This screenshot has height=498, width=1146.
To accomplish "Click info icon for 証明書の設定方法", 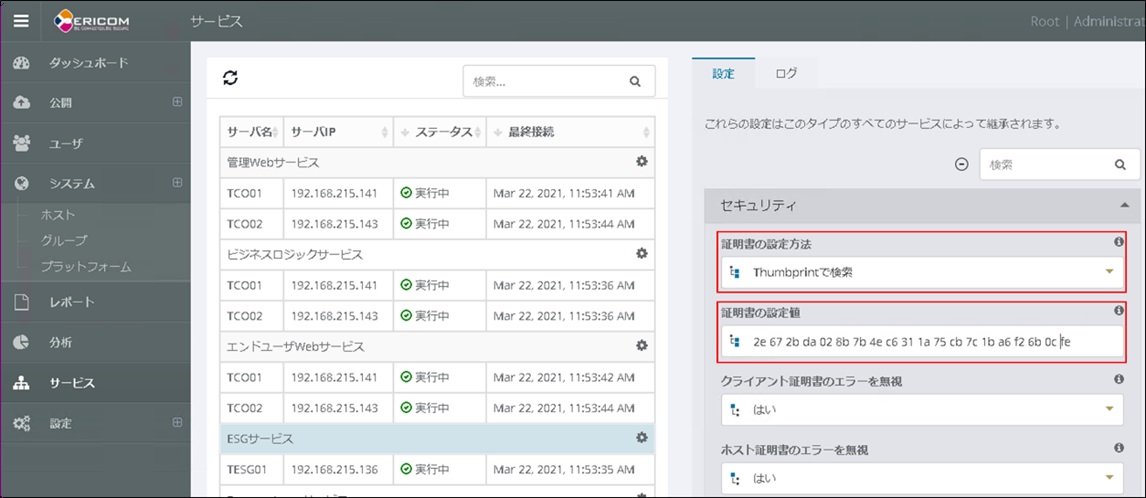I will coord(1119,242).
